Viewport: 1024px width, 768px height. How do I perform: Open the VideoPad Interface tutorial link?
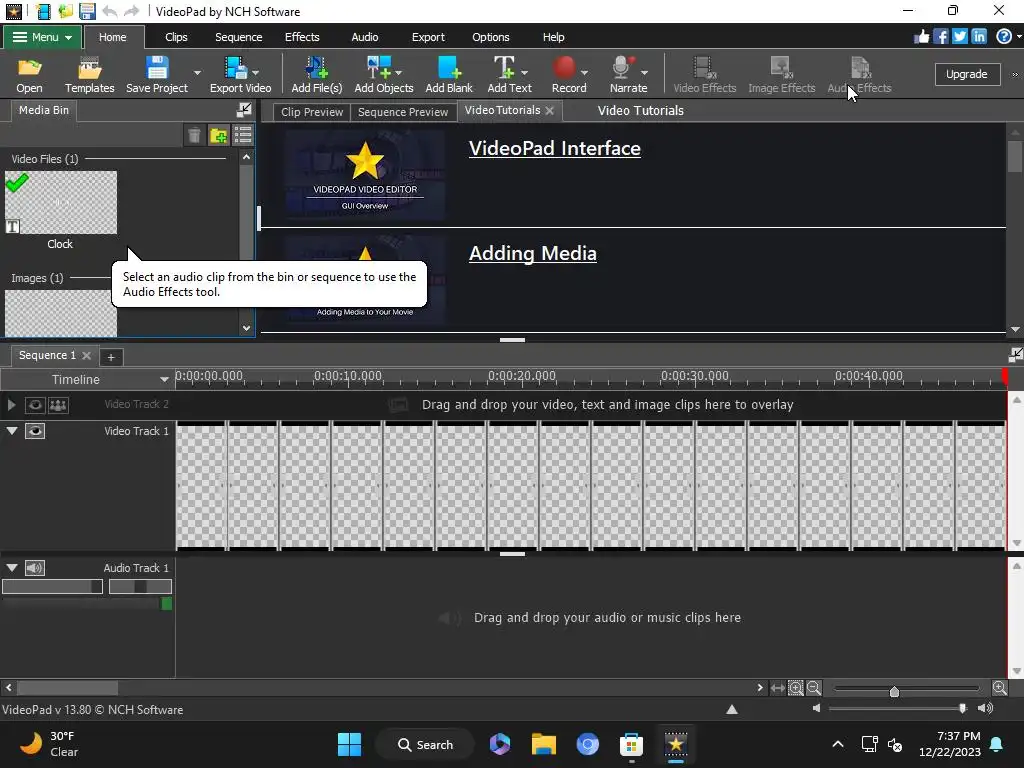coord(554,148)
